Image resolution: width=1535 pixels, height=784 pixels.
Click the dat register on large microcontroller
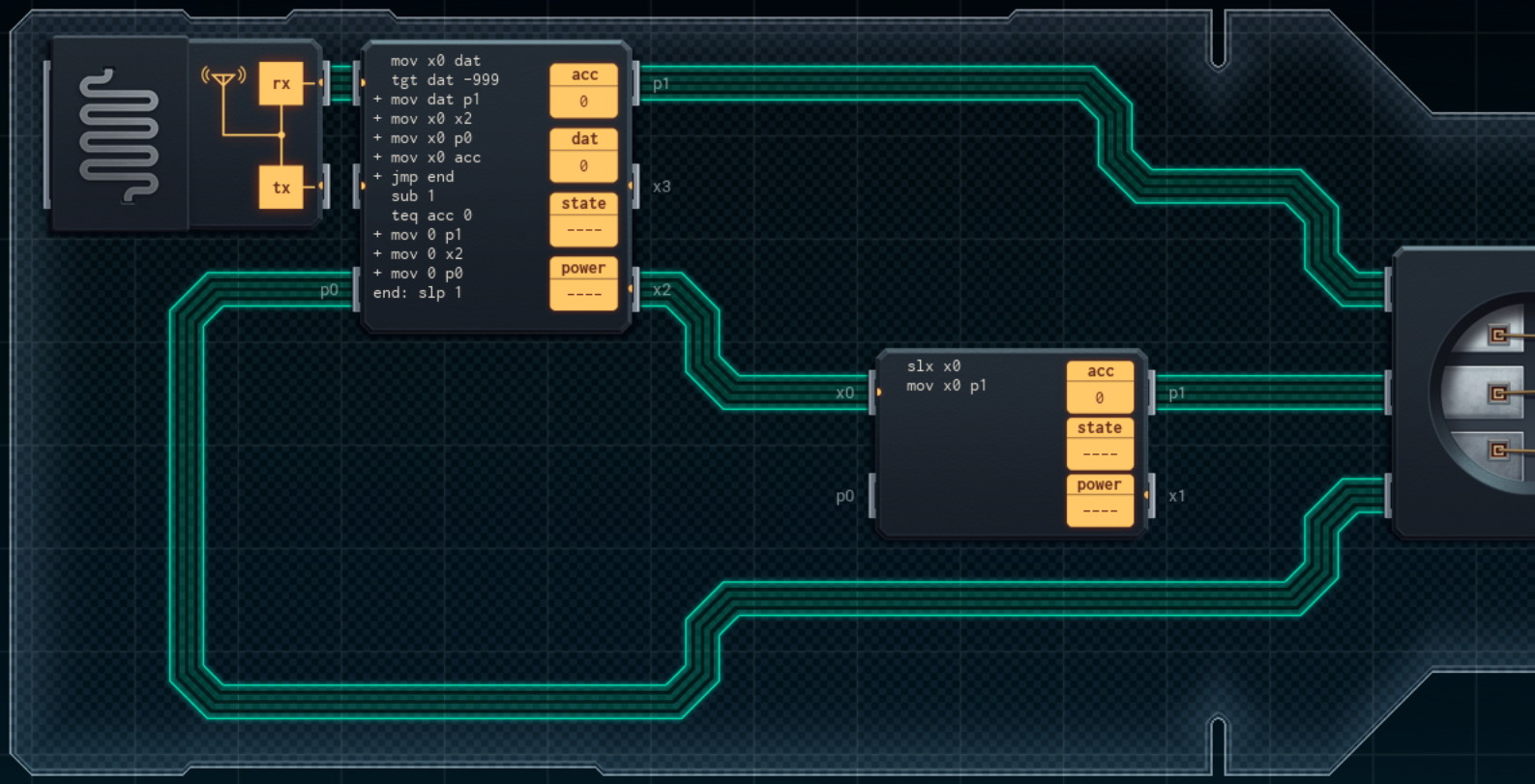click(583, 155)
